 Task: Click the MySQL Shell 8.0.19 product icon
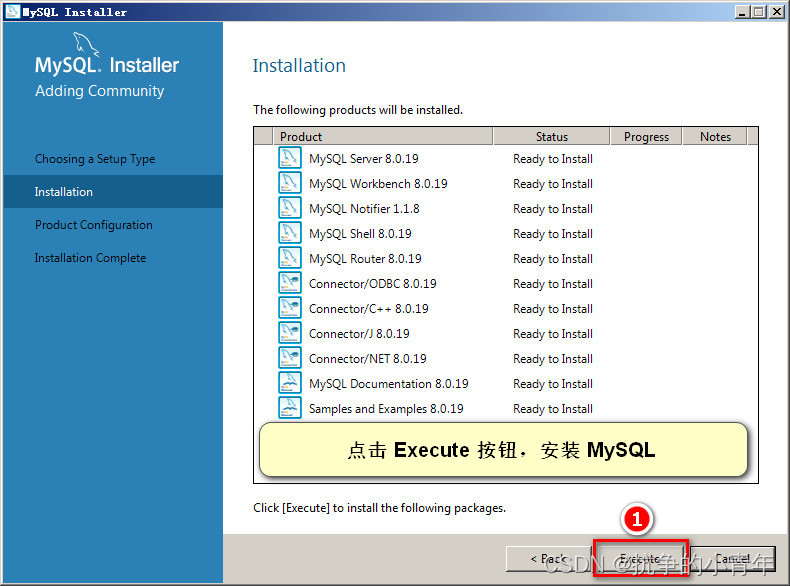(290, 233)
